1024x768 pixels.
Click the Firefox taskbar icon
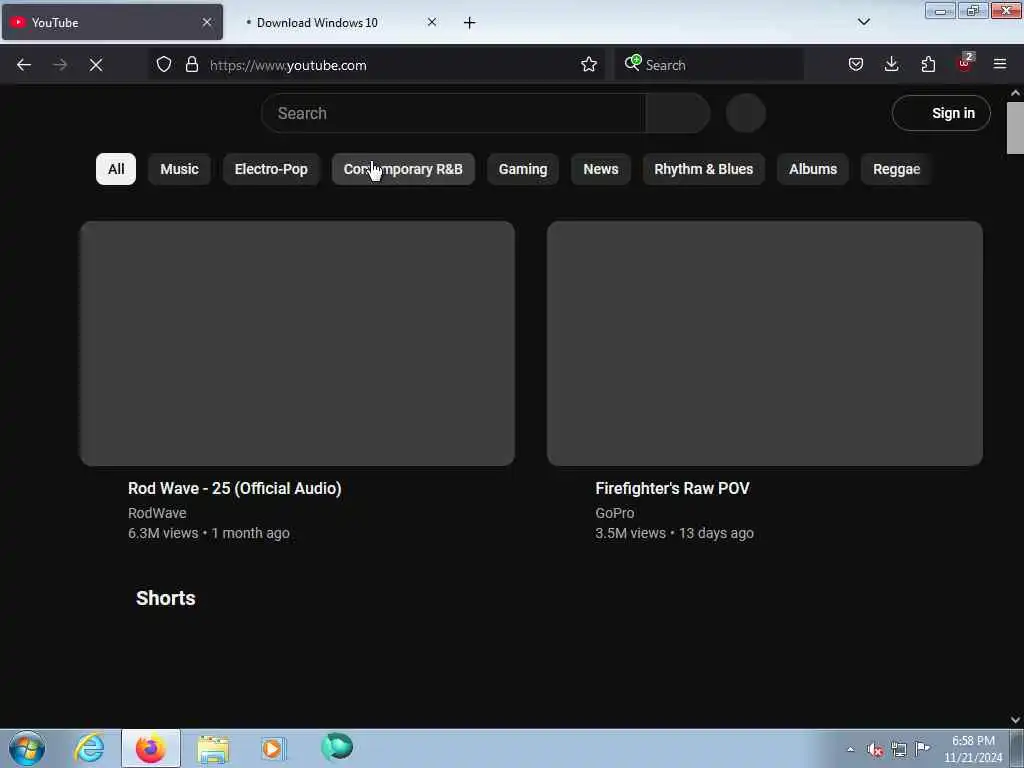[x=150, y=748]
